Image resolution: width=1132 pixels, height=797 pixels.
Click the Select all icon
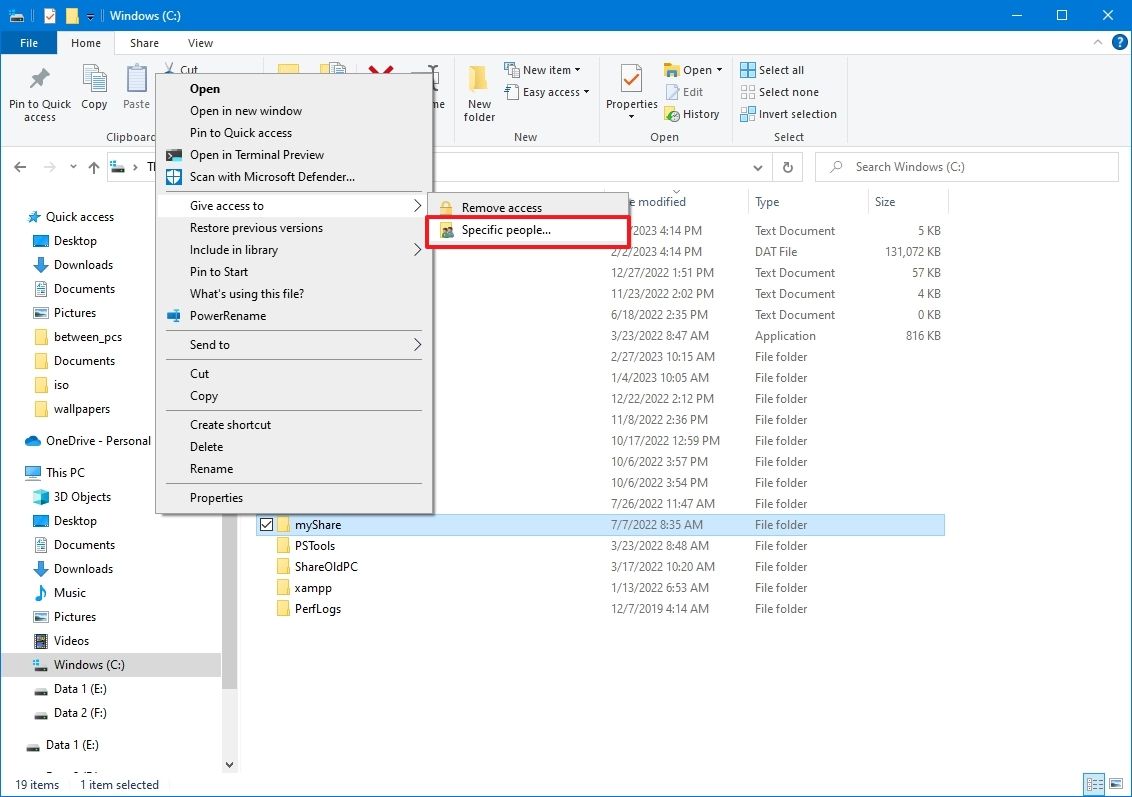tap(747, 69)
